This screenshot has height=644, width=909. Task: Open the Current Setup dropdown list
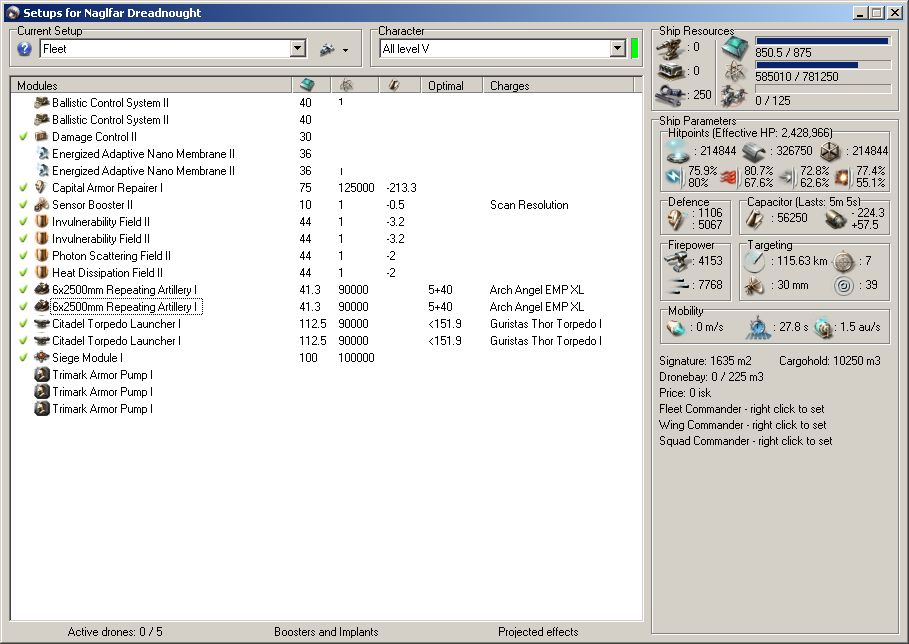click(x=297, y=49)
